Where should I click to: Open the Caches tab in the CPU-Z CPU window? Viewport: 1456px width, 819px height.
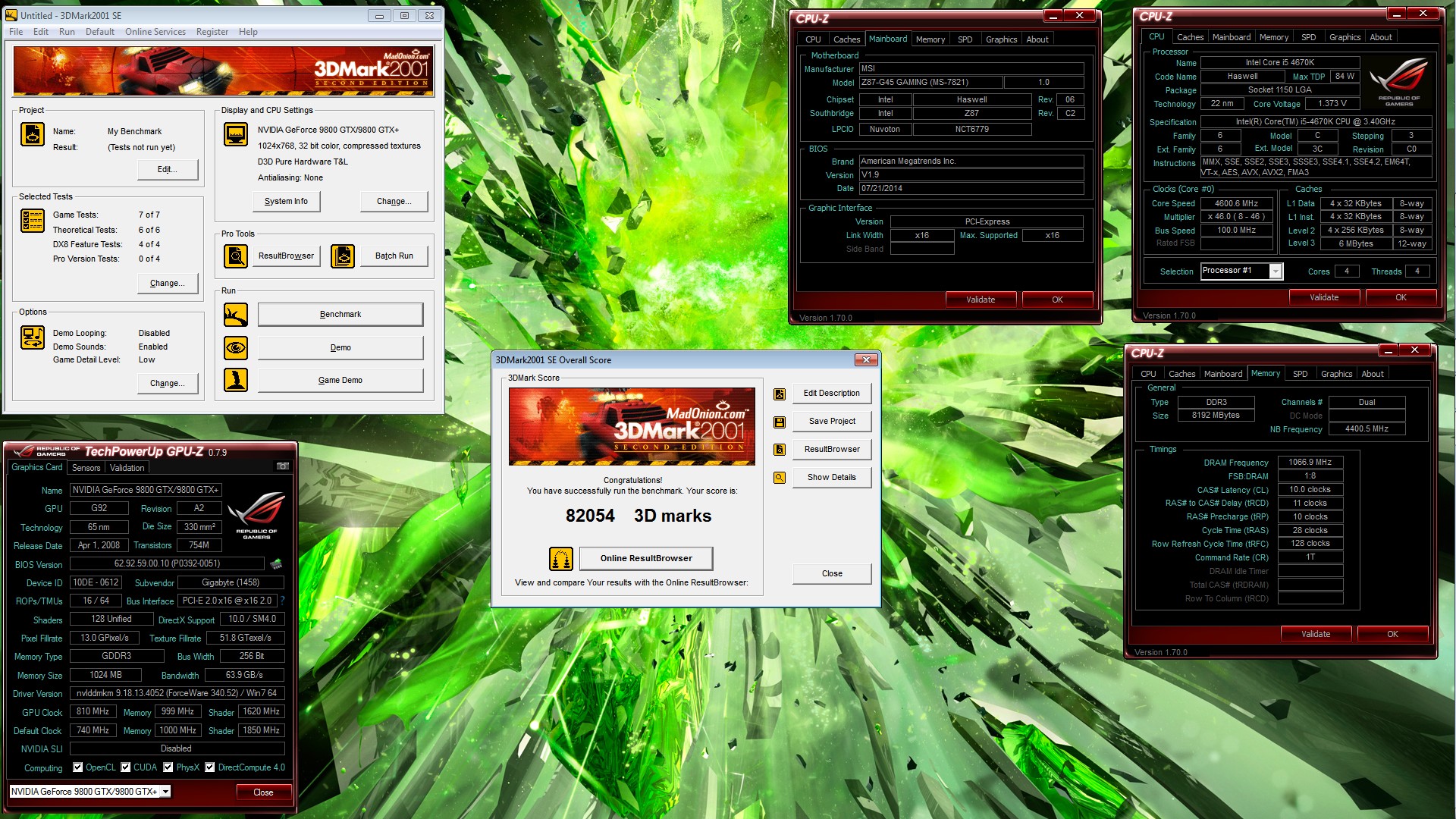1190,37
